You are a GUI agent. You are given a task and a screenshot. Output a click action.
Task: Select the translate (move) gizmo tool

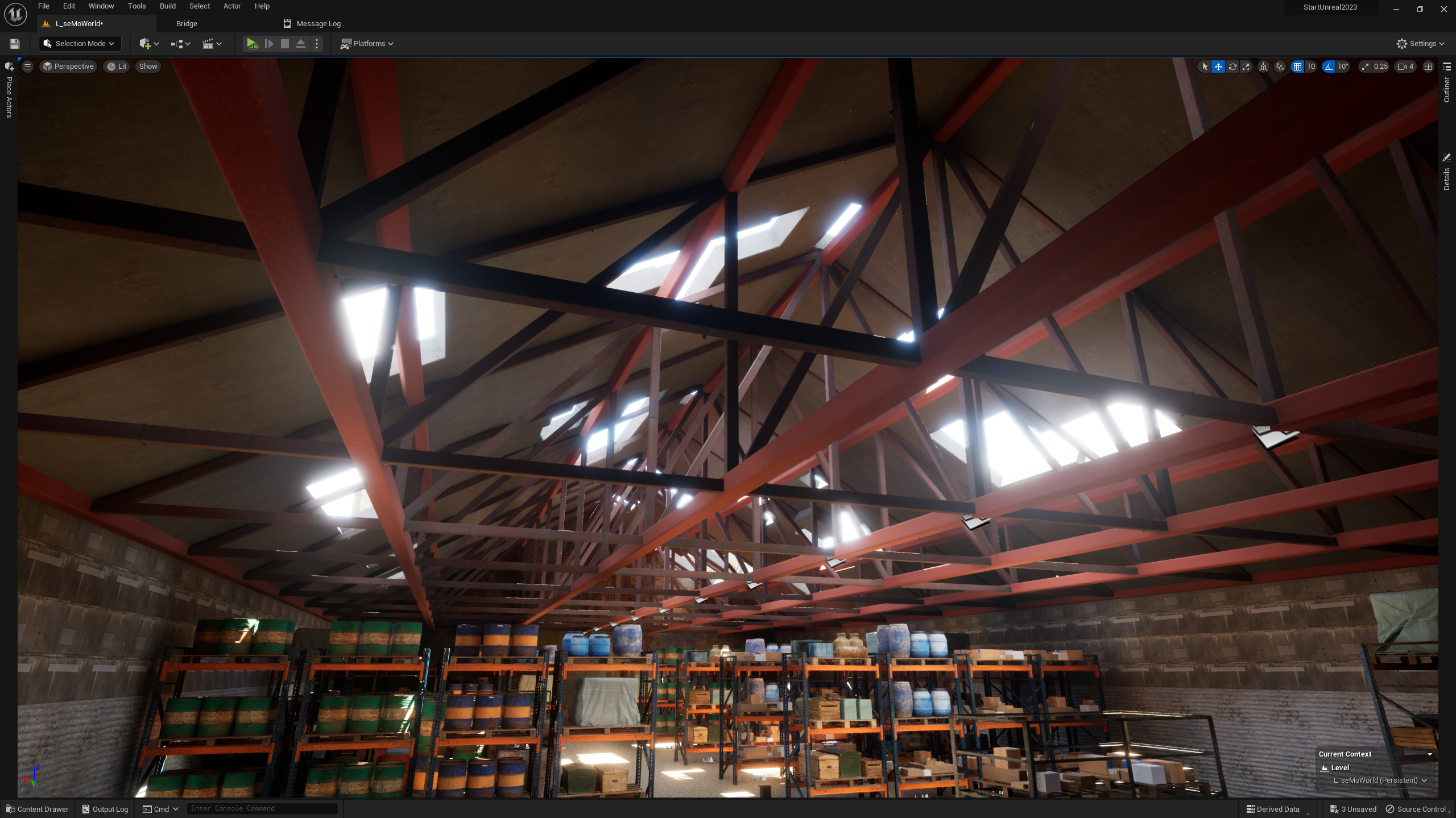[1218, 67]
